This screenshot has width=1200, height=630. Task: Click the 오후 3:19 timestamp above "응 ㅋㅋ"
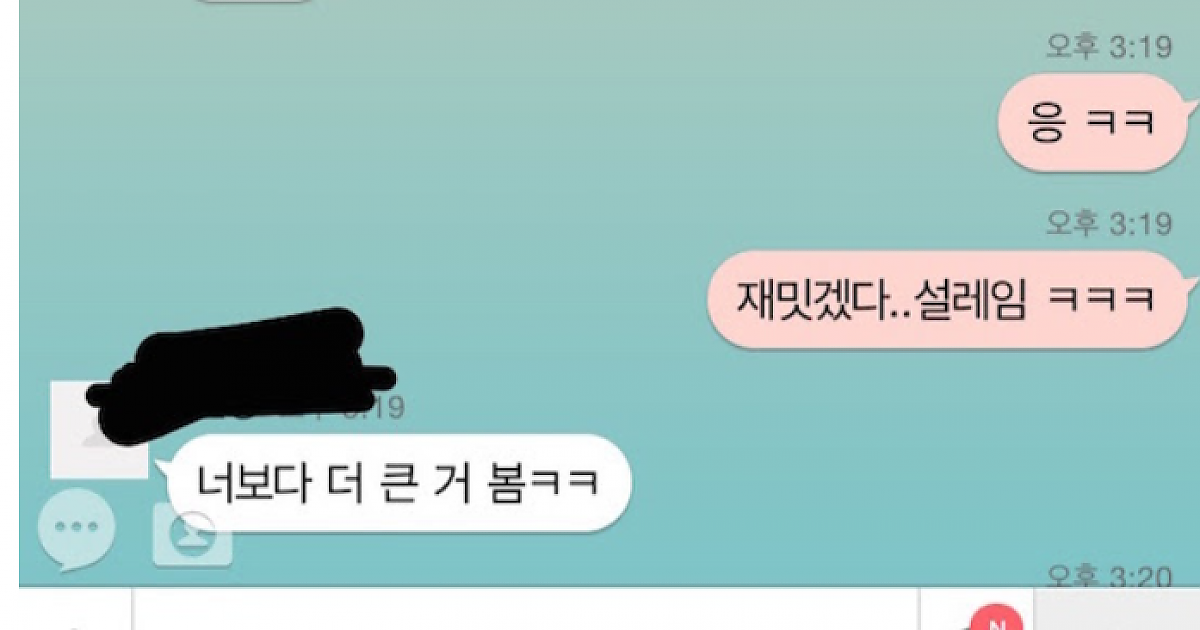pyautogui.click(x=1108, y=47)
